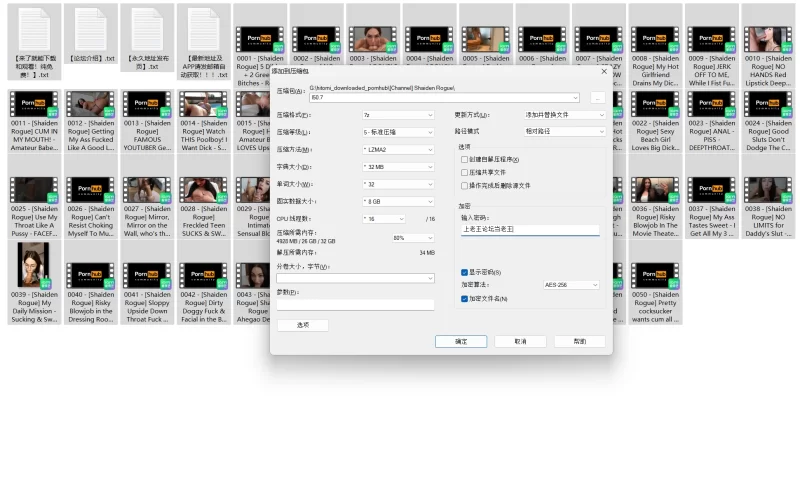Open the 更新方式 dropdown showing 添加并替换文件
Viewport: 800px width, 479px height.
tap(565, 115)
